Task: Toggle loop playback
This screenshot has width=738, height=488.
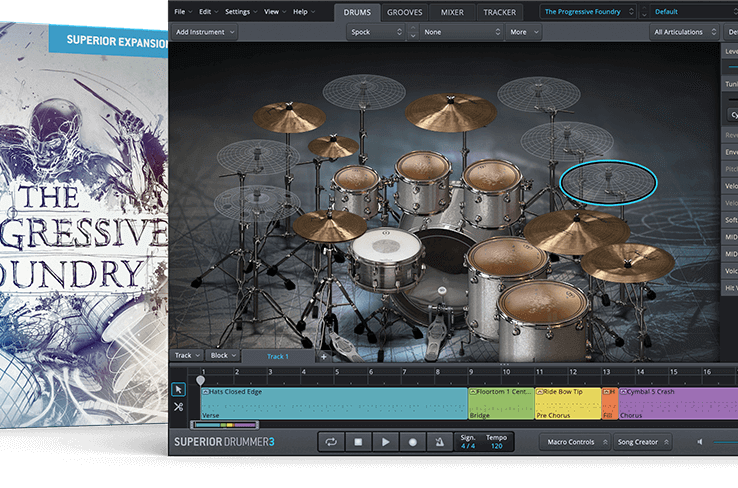Action: click(x=331, y=442)
